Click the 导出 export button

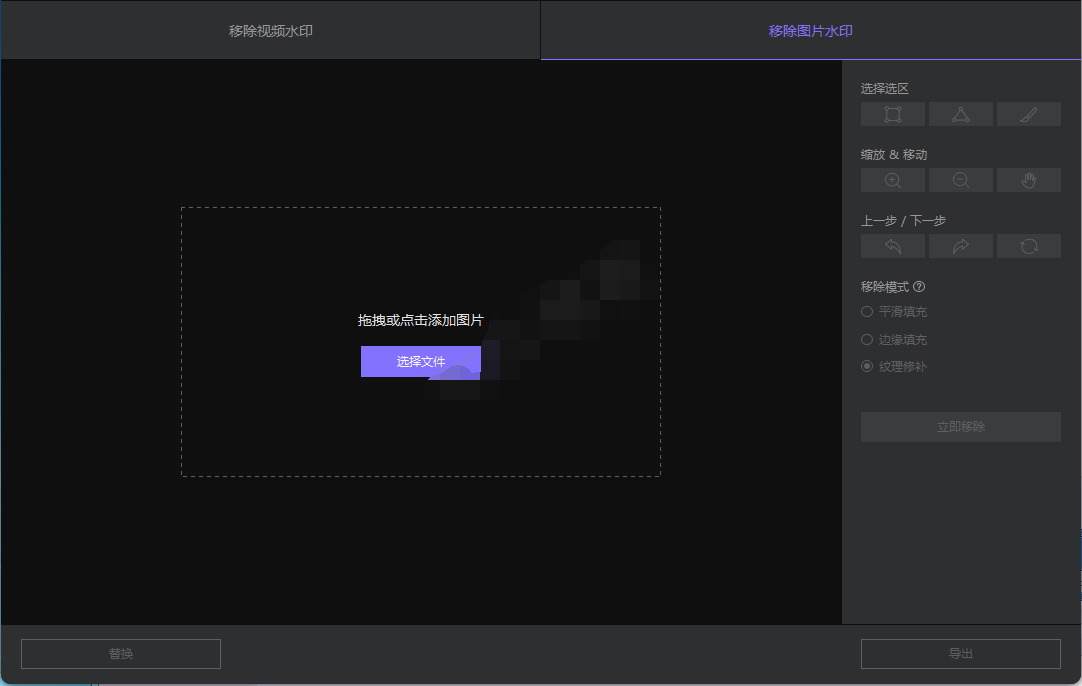coord(960,654)
